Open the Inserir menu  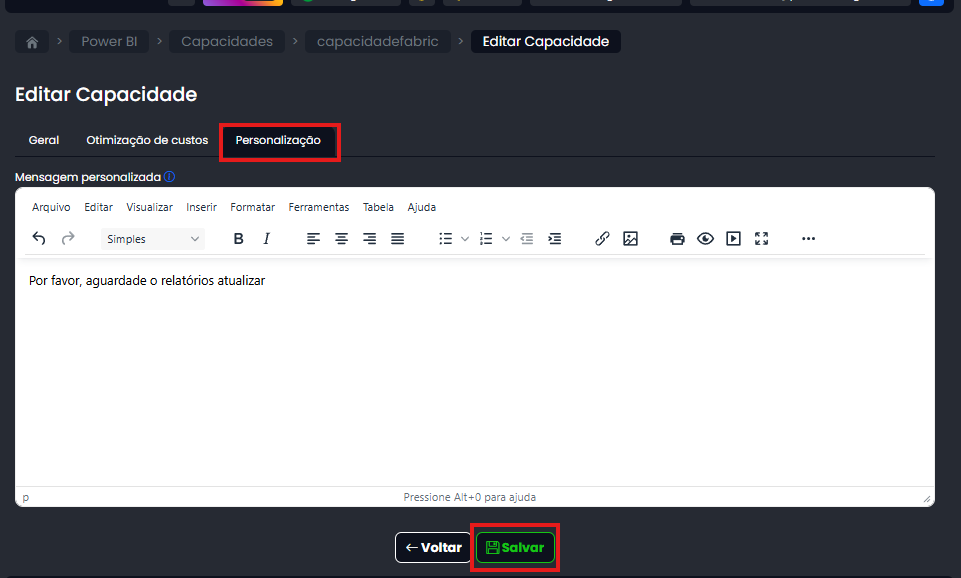(201, 207)
